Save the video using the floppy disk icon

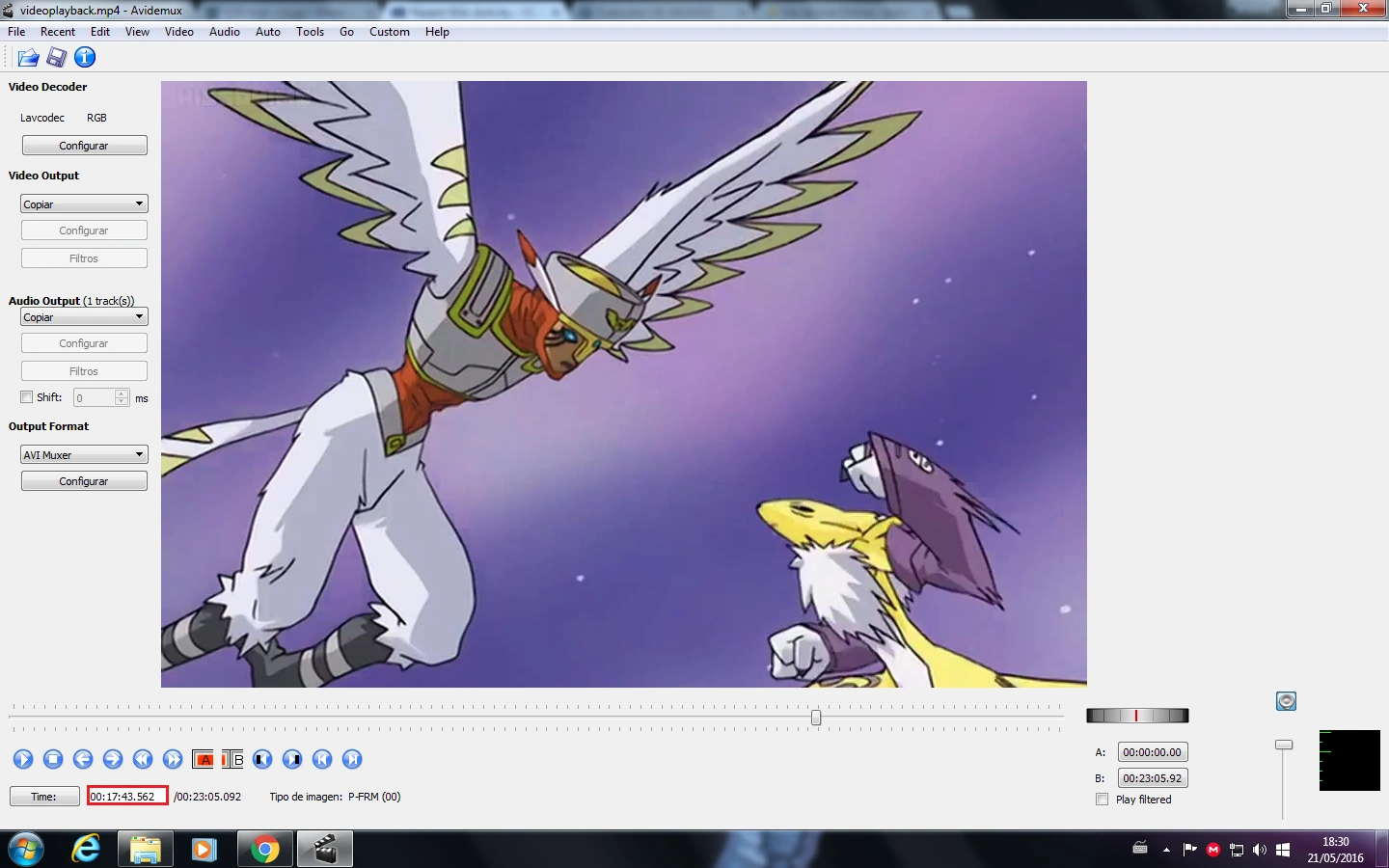point(57,58)
